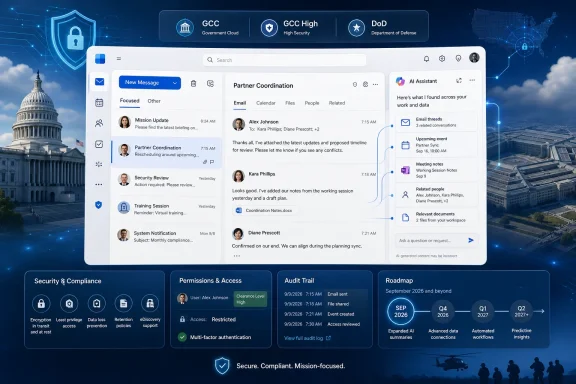Click the New Message button
The width and height of the screenshot is (576, 384).
click(x=145, y=83)
